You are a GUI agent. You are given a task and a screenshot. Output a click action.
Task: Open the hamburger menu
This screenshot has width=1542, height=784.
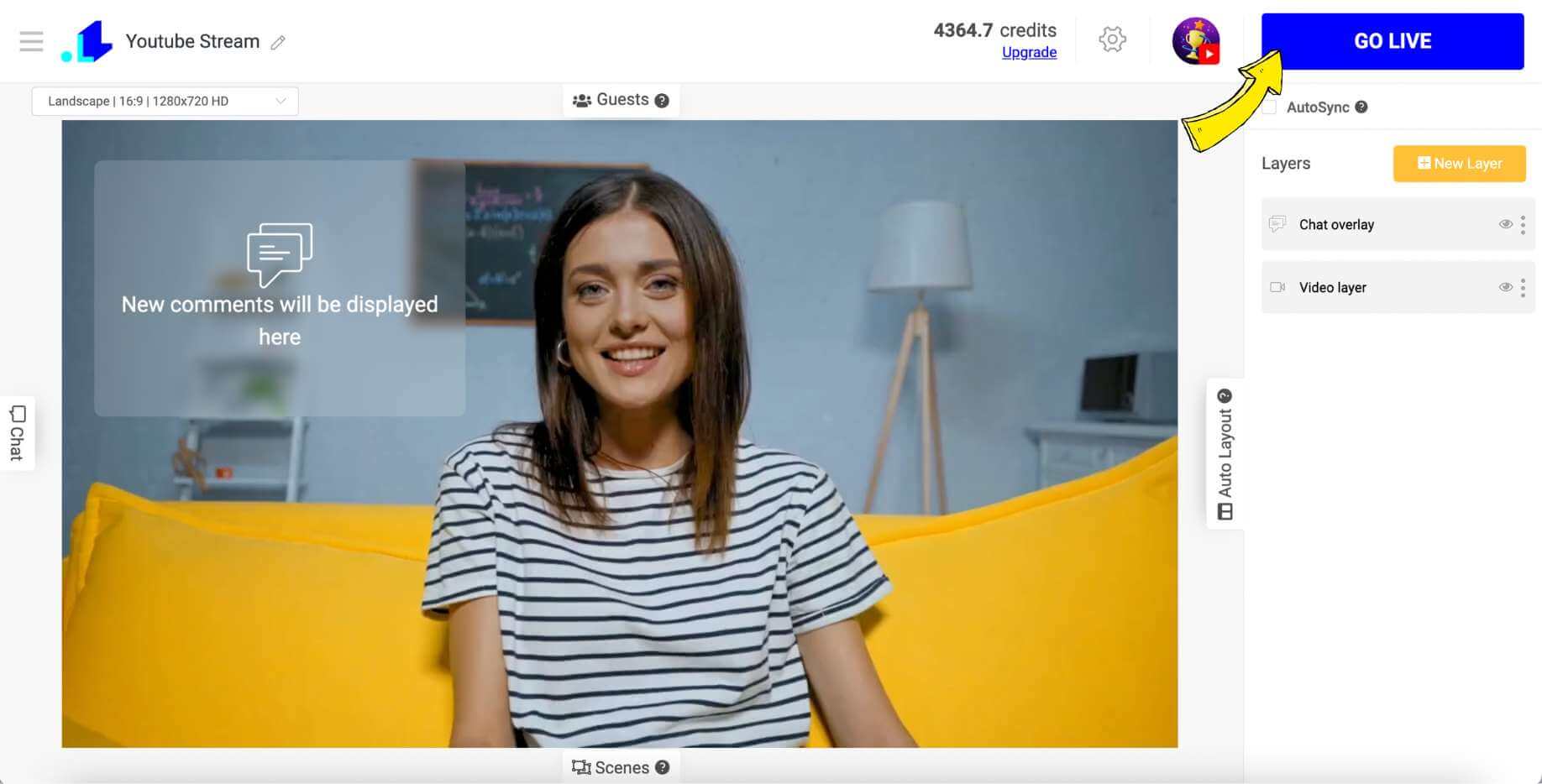tap(31, 41)
